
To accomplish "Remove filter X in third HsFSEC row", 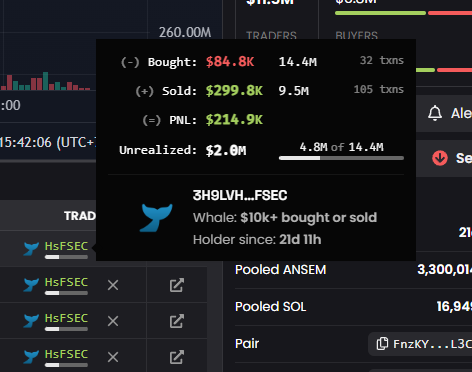I will (x=113, y=321).
